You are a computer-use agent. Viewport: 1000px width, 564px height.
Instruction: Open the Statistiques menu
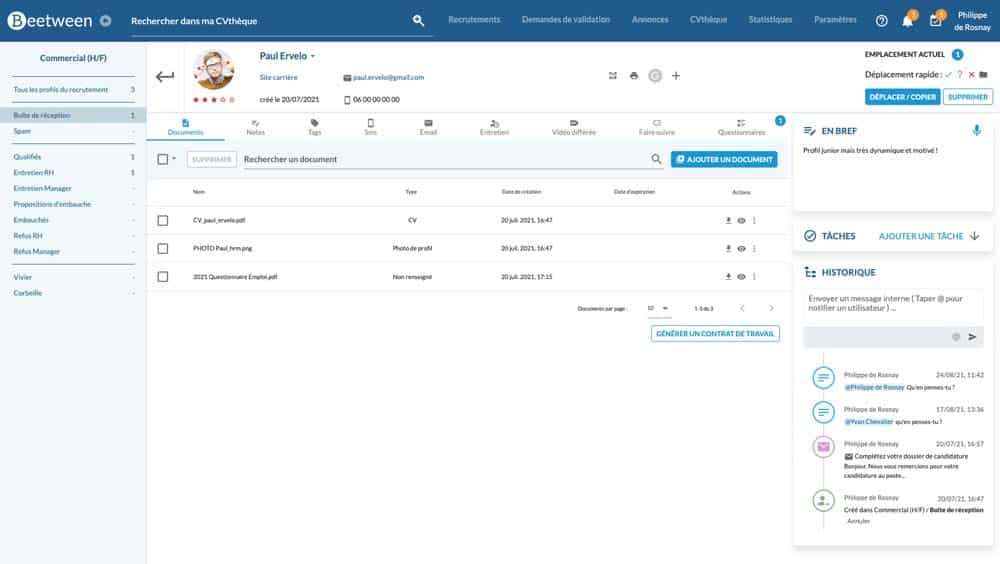[770, 20]
